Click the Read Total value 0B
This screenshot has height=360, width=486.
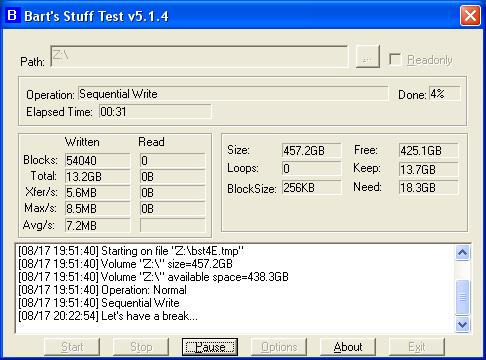click(172, 176)
